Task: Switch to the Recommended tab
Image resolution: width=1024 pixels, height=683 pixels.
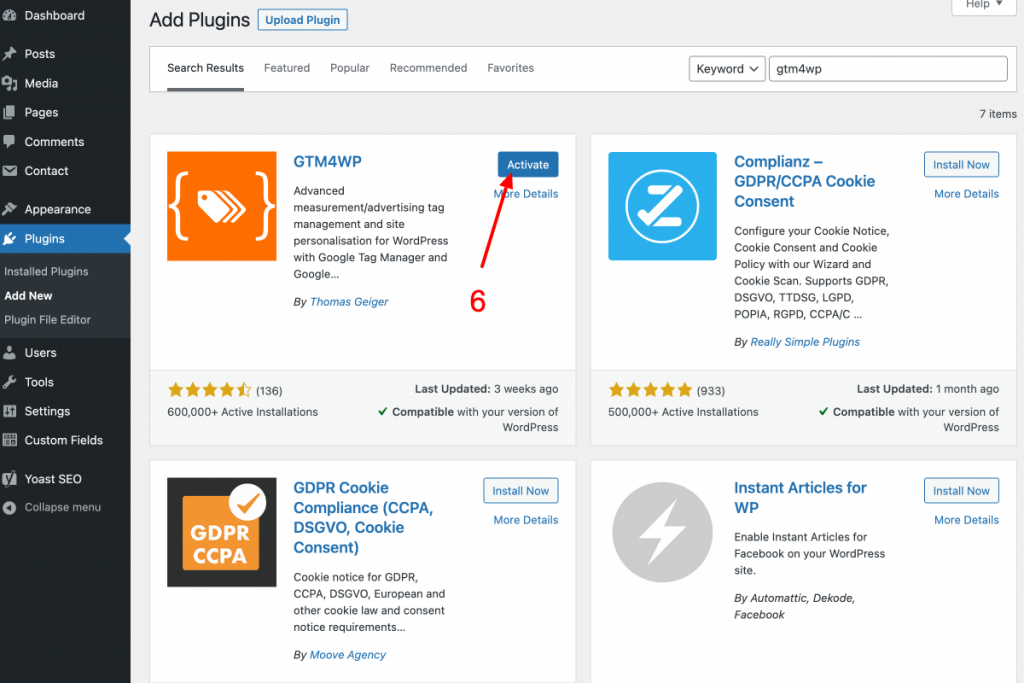Action: tap(428, 68)
